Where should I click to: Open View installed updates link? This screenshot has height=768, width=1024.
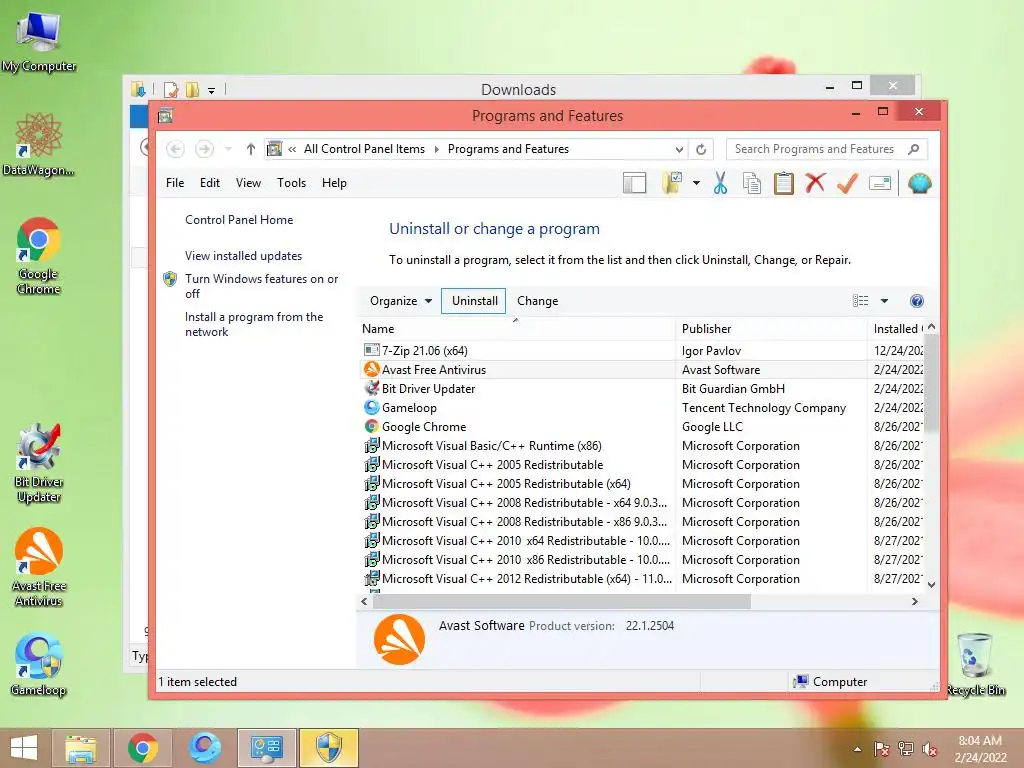coord(244,256)
